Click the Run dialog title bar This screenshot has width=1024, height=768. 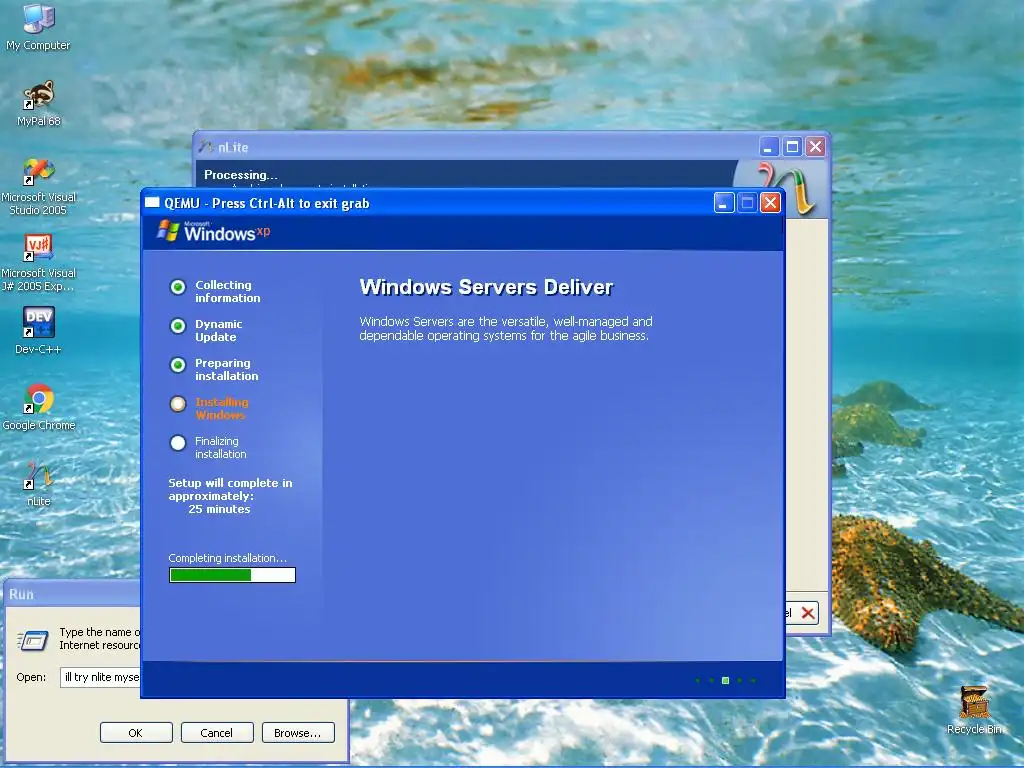pos(72,594)
